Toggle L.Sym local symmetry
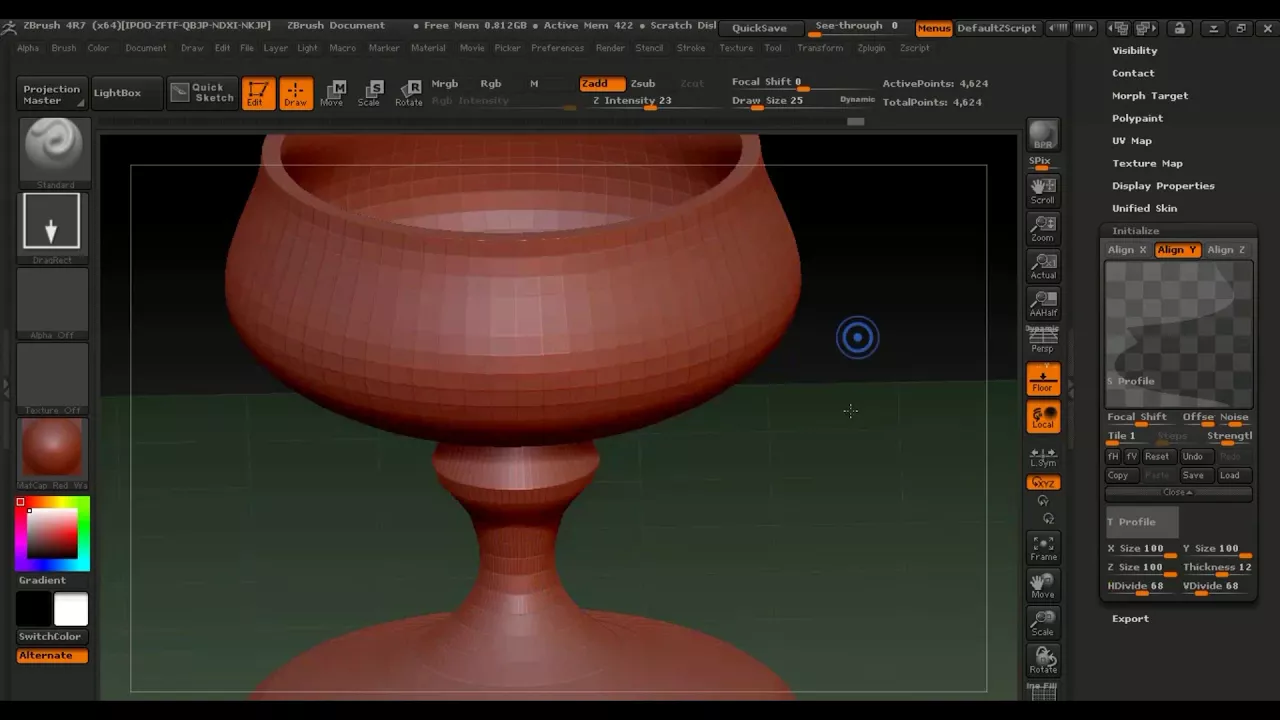Screen dimensions: 1280x720 tap(1043, 457)
